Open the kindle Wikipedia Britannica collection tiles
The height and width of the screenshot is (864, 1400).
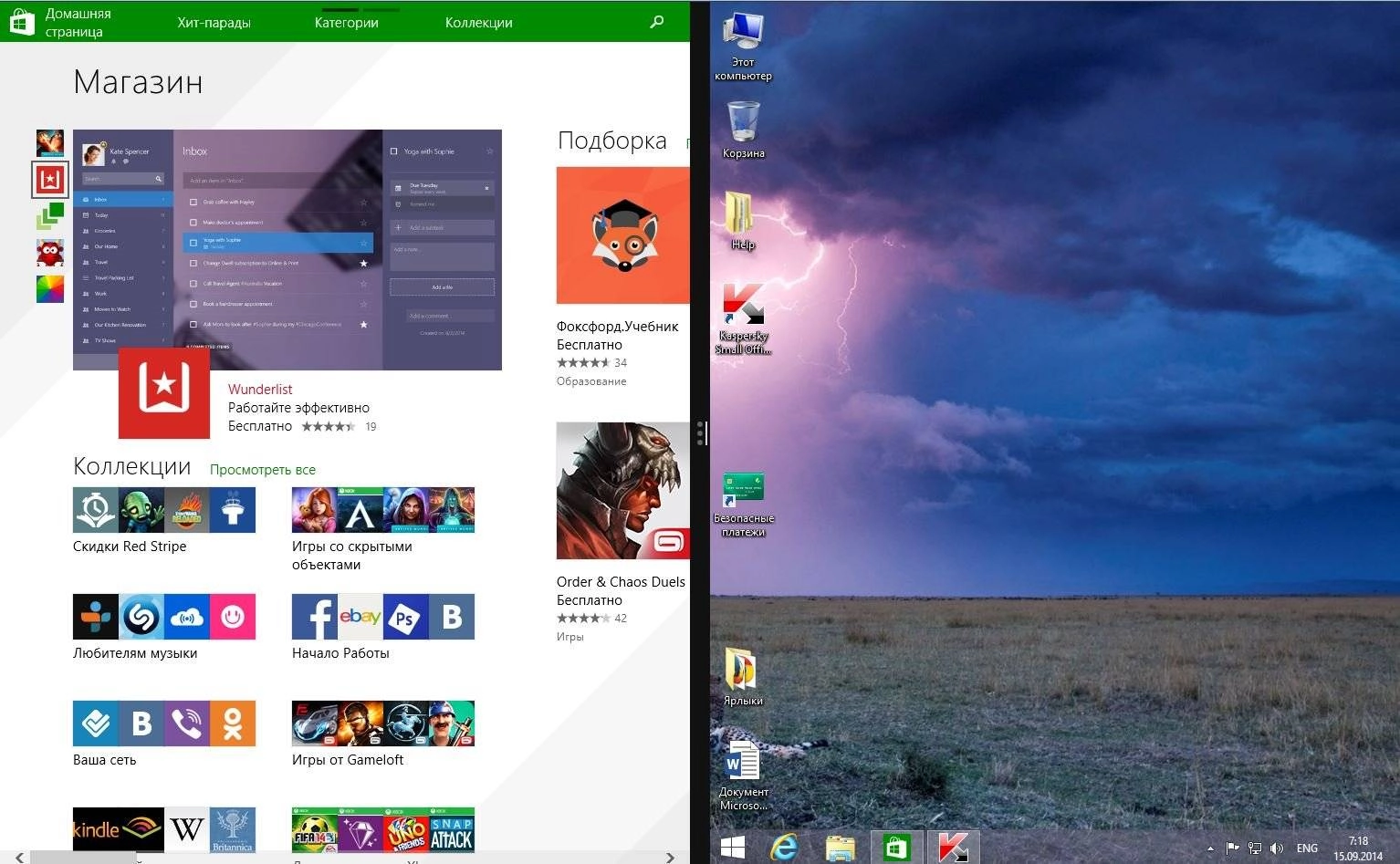(x=164, y=829)
